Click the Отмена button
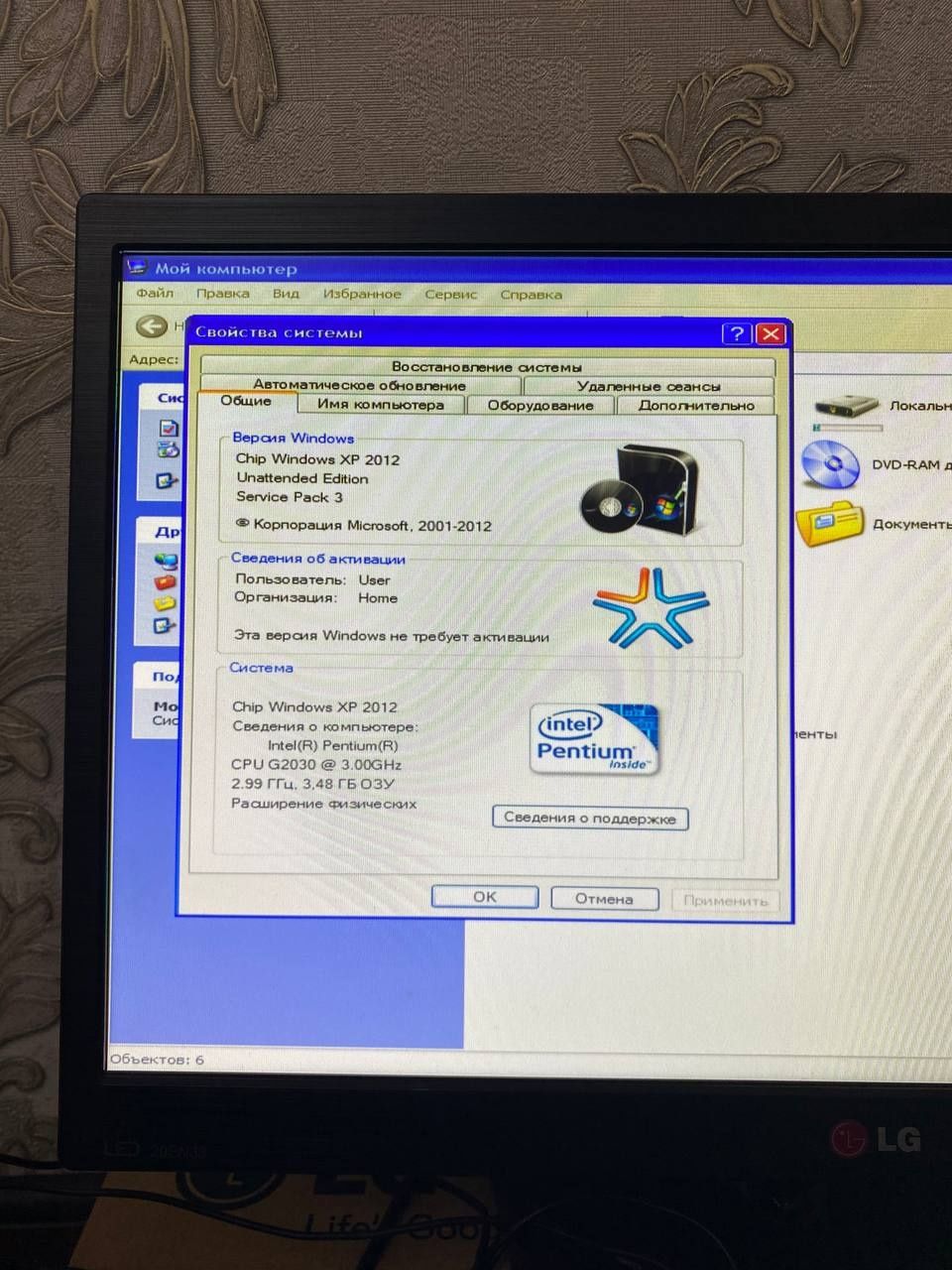Image resolution: width=952 pixels, height=1270 pixels. pyautogui.click(x=604, y=899)
